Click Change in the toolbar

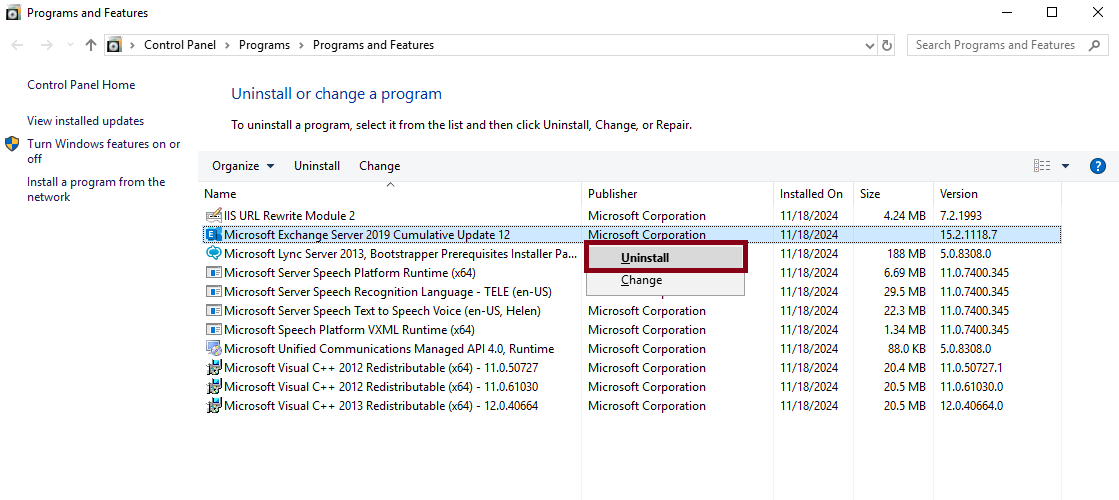point(380,166)
